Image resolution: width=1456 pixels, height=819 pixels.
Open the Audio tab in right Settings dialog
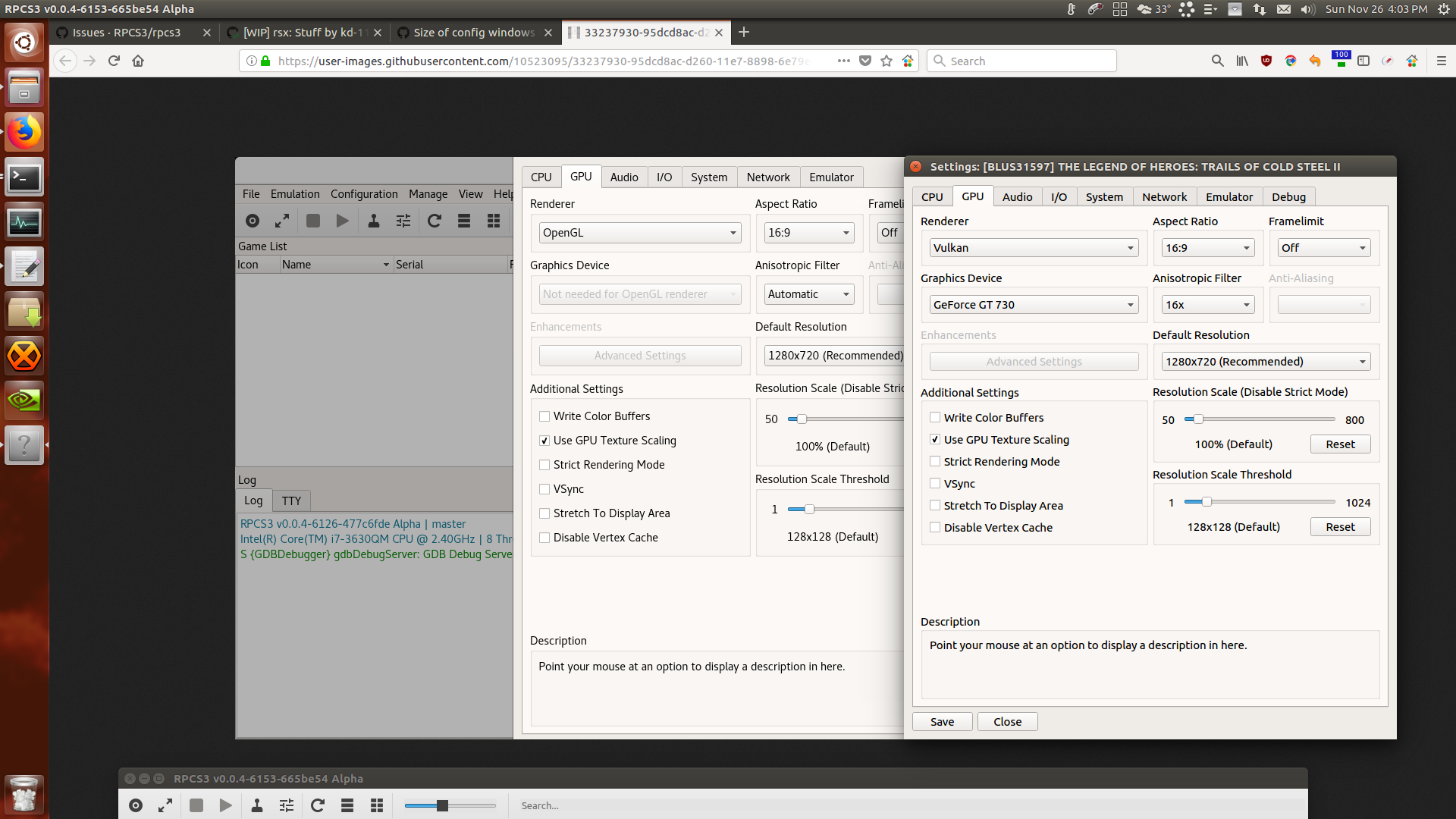pos(1017,197)
